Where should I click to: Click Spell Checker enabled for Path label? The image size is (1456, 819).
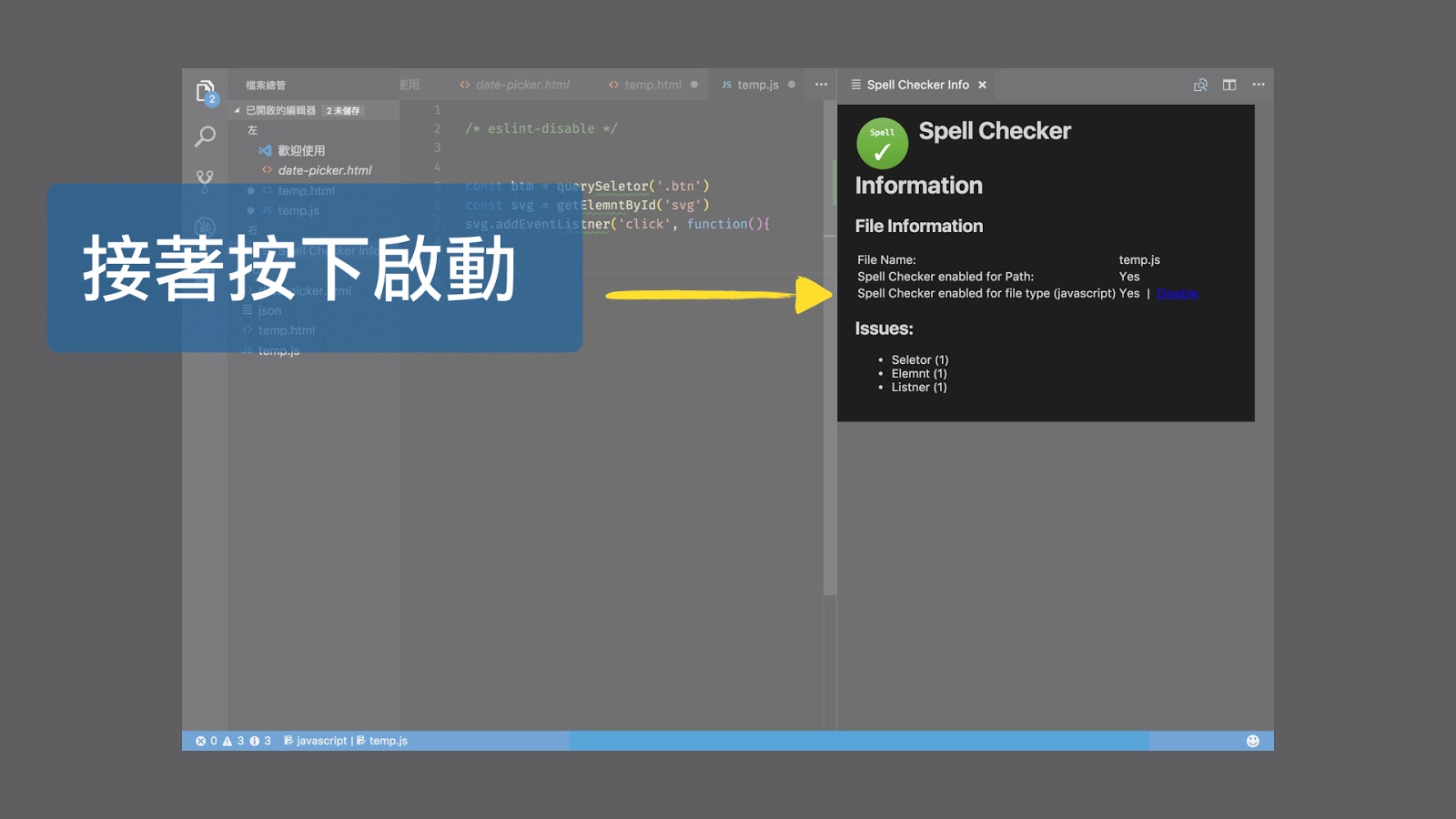pyautogui.click(x=945, y=277)
